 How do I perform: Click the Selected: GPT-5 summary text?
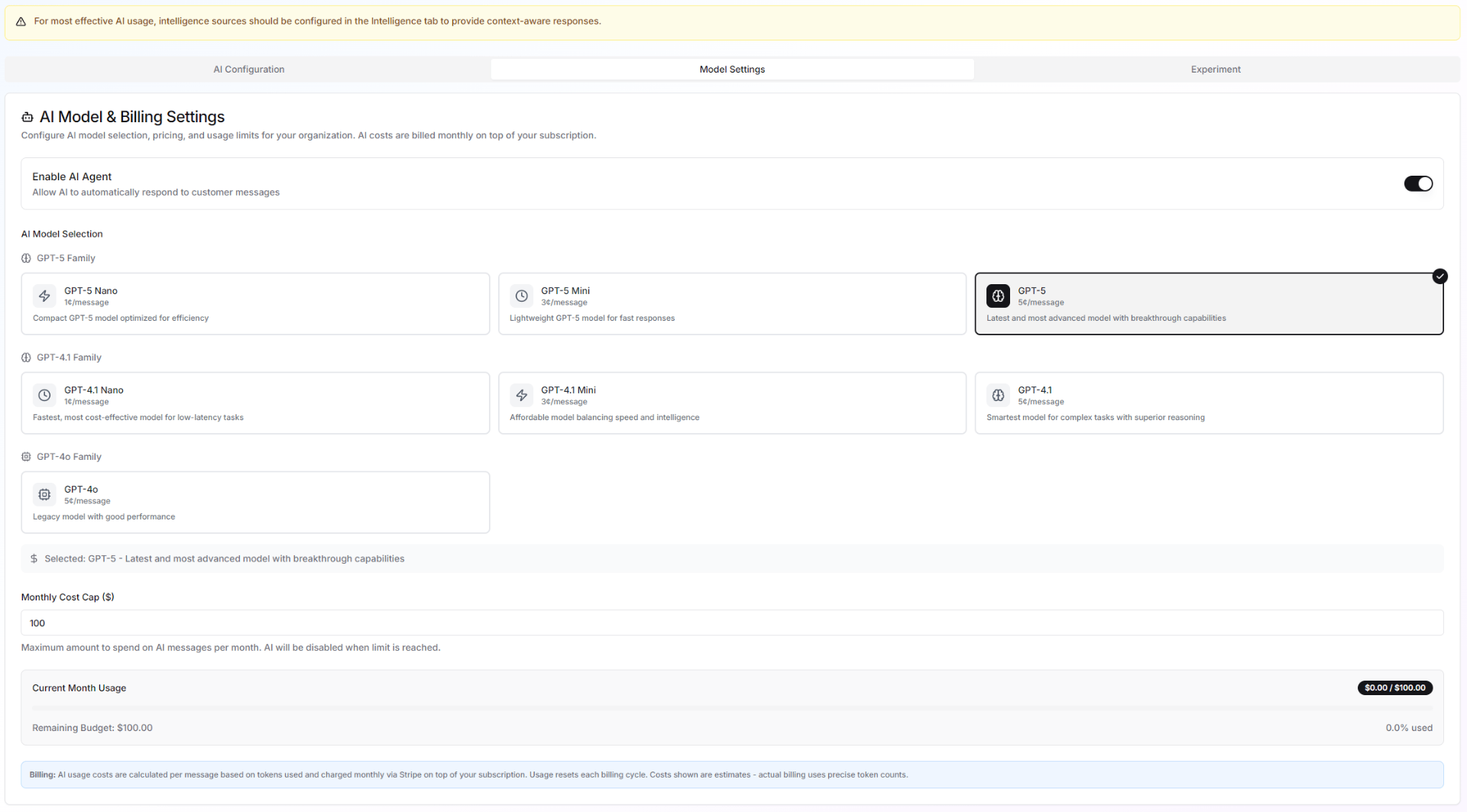(225, 559)
